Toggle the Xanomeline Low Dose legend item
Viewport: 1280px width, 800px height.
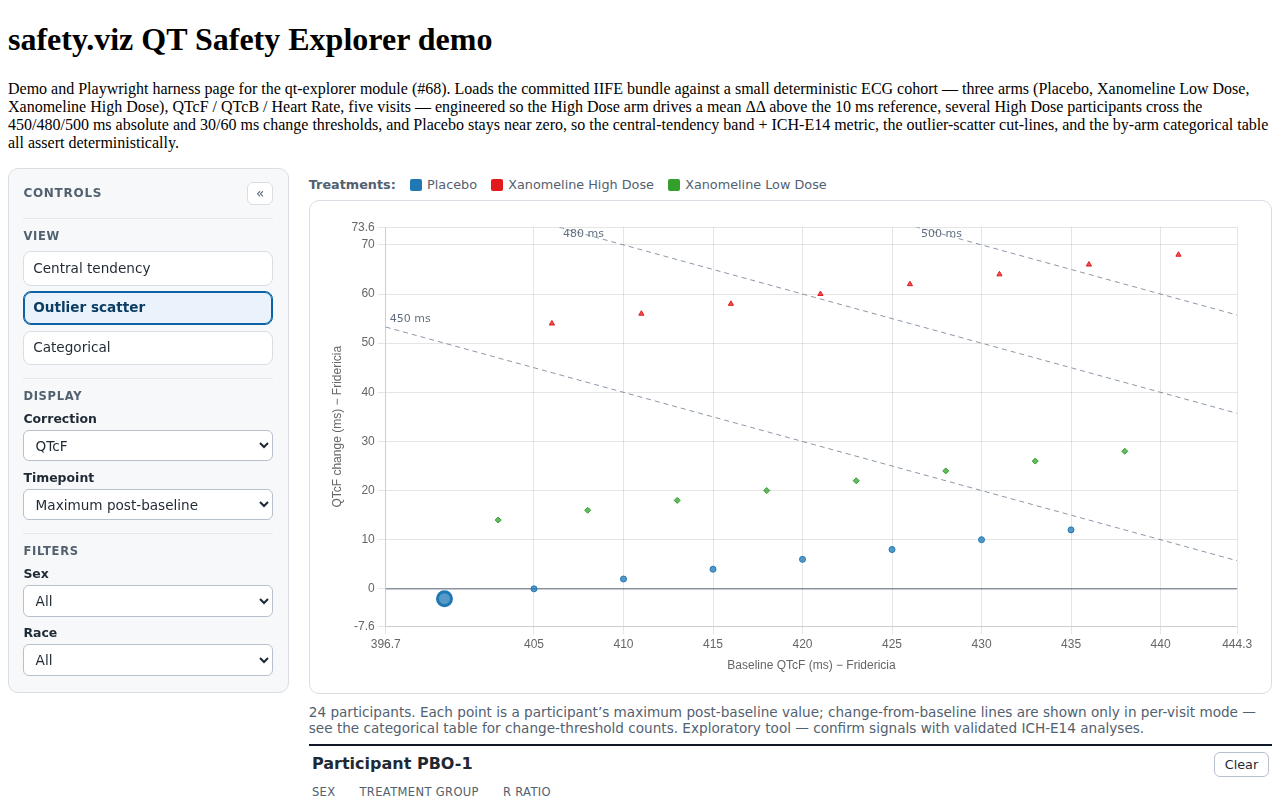coord(747,185)
